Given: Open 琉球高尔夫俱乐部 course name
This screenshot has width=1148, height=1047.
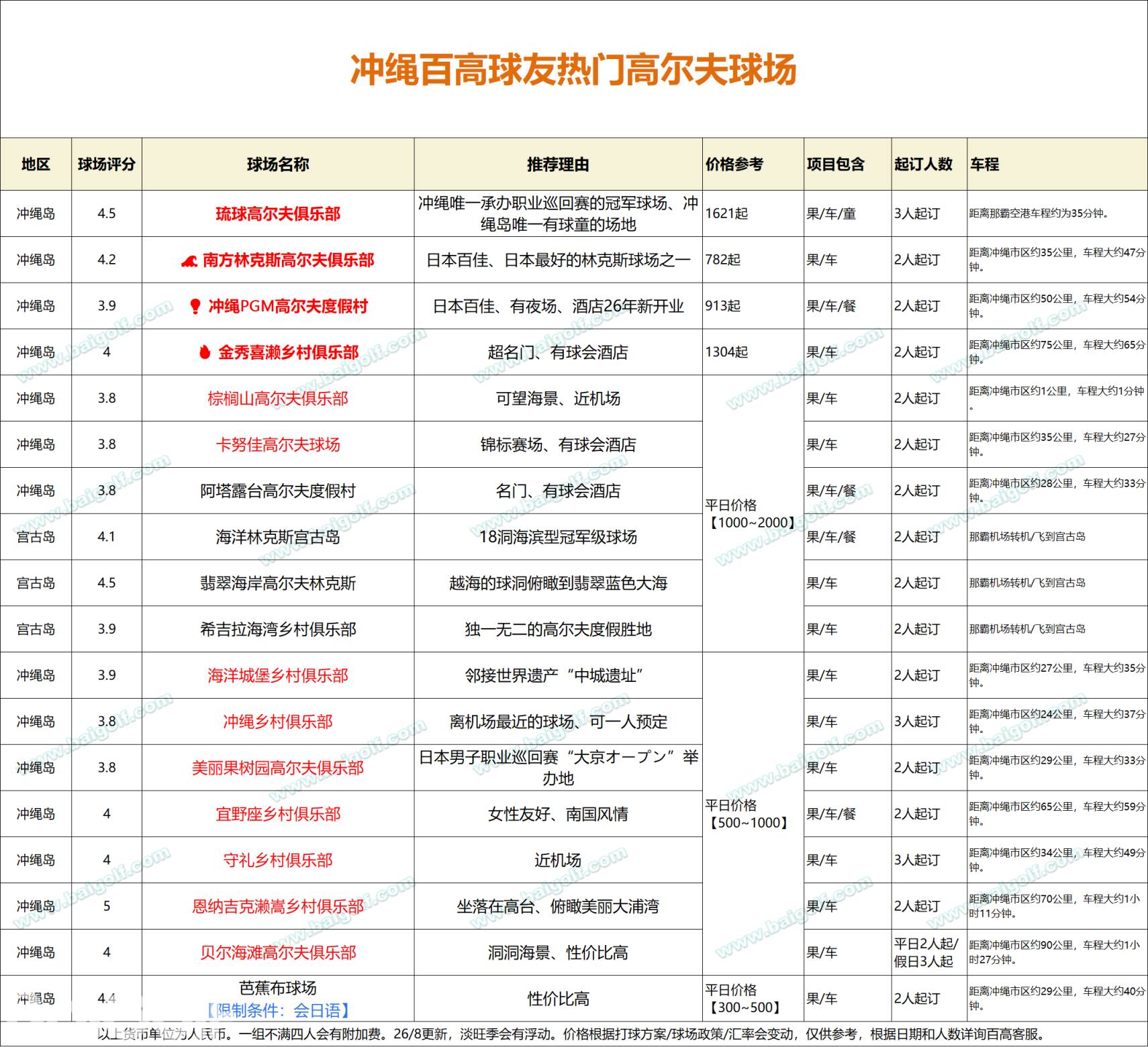Looking at the screenshot, I should pos(278,214).
